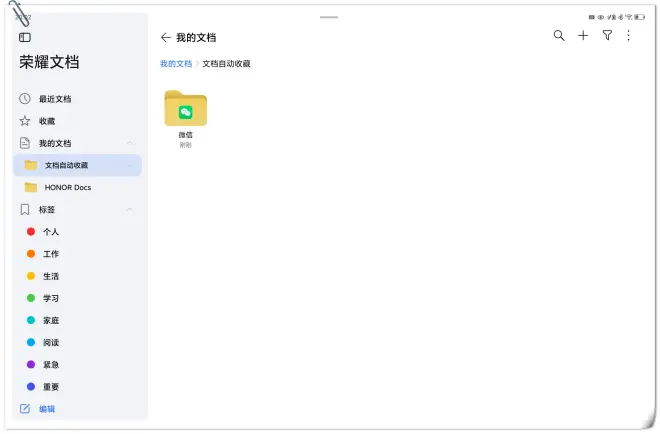Open the 微信 folder thumbnail
The width and height of the screenshot is (660, 434).
(185, 110)
